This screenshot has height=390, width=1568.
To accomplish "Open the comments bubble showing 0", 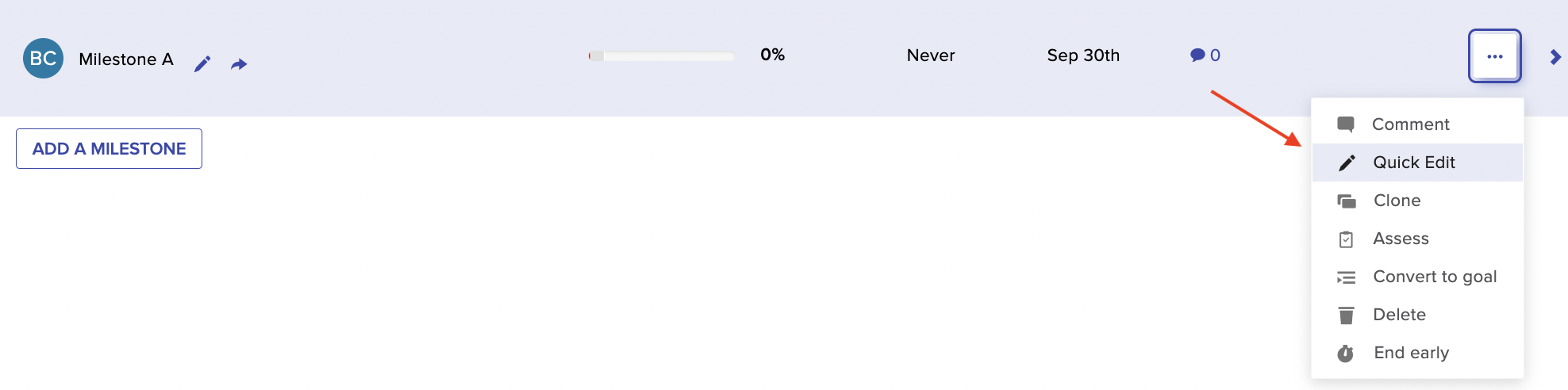I will (x=1205, y=55).
